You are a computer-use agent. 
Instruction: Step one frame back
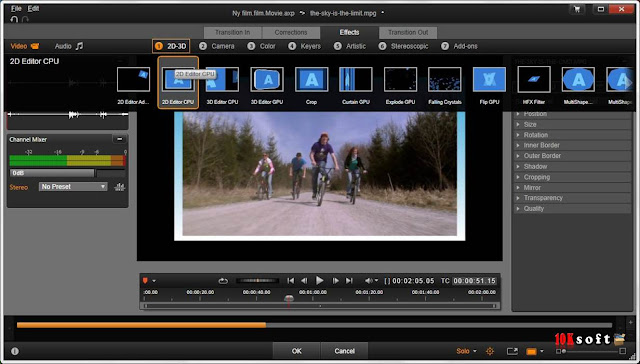[x=304, y=281]
